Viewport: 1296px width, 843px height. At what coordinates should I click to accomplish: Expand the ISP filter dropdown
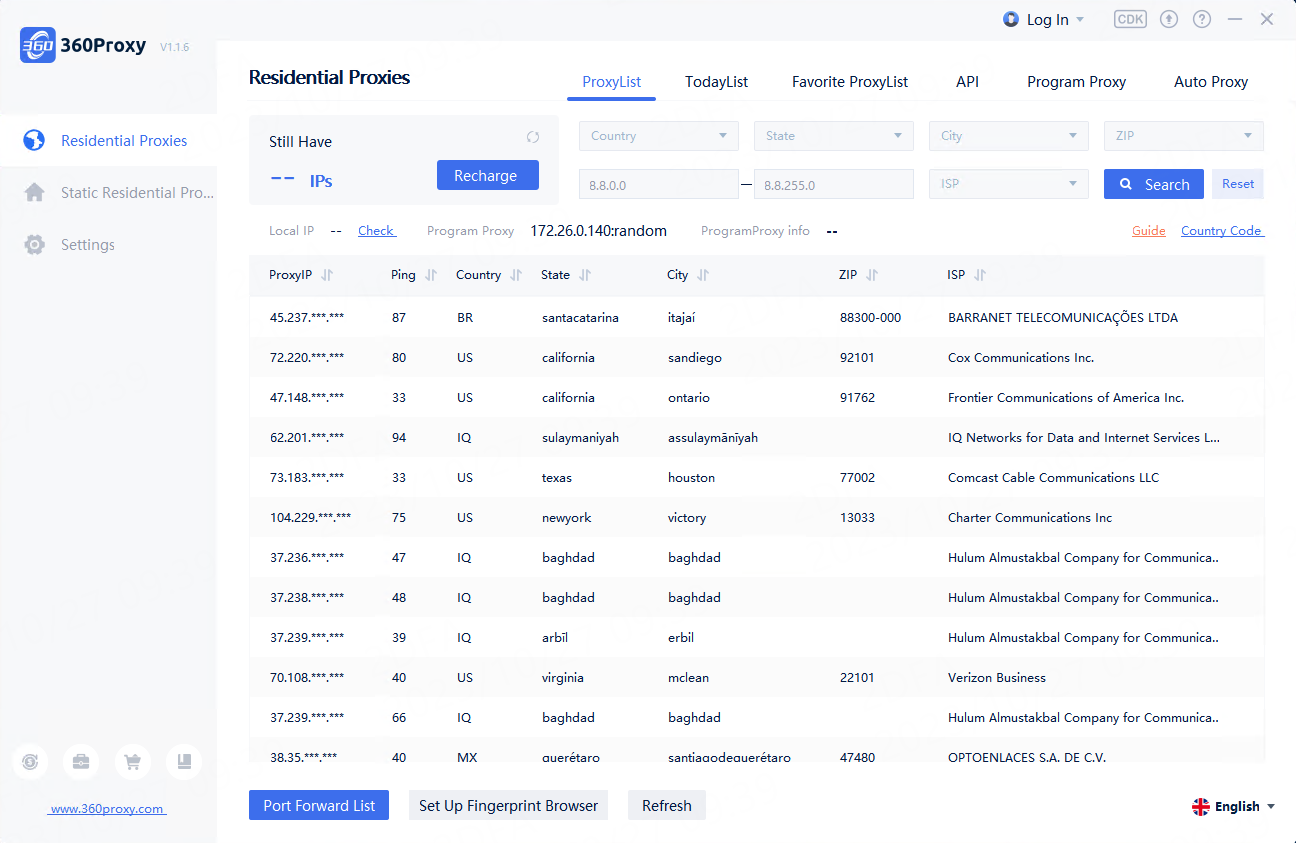(x=1009, y=184)
